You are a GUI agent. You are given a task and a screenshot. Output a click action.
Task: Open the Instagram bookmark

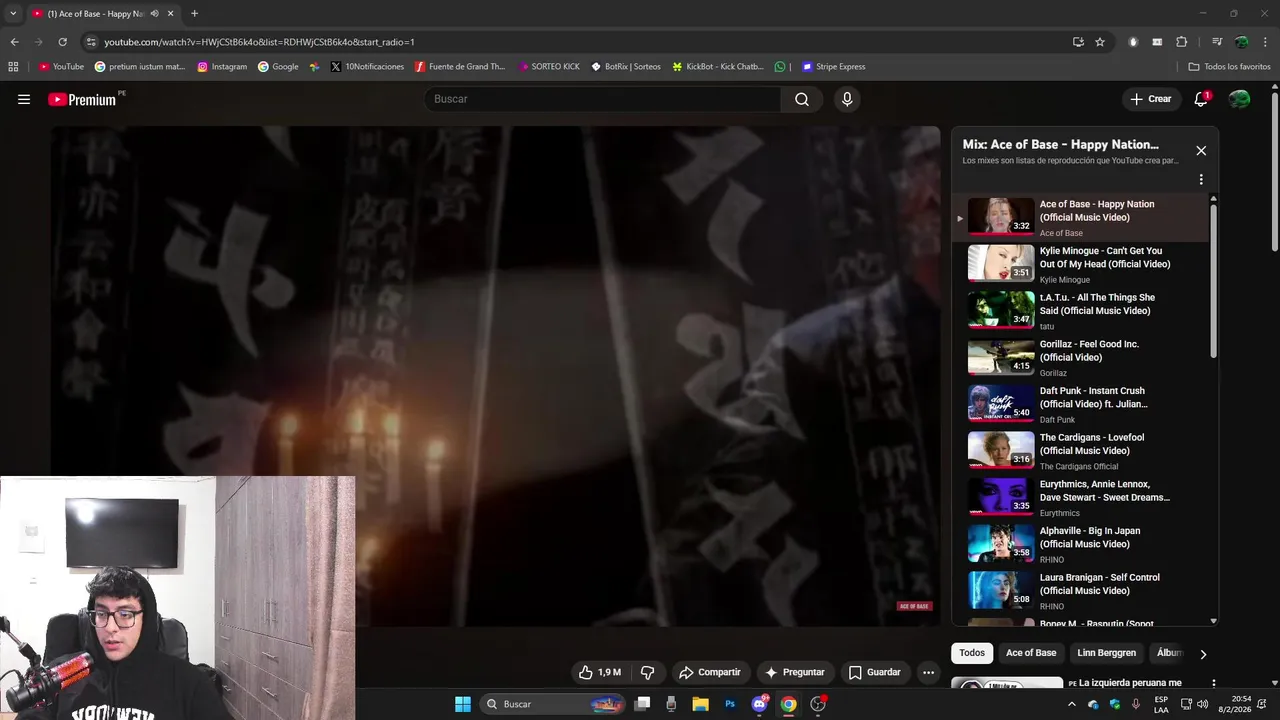(222, 67)
